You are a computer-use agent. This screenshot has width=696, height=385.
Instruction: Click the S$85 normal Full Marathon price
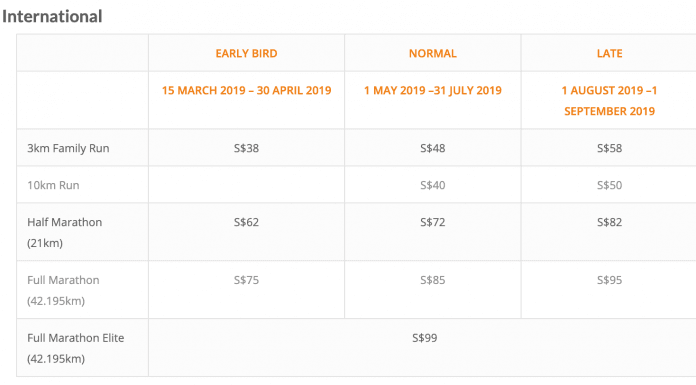click(433, 280)
